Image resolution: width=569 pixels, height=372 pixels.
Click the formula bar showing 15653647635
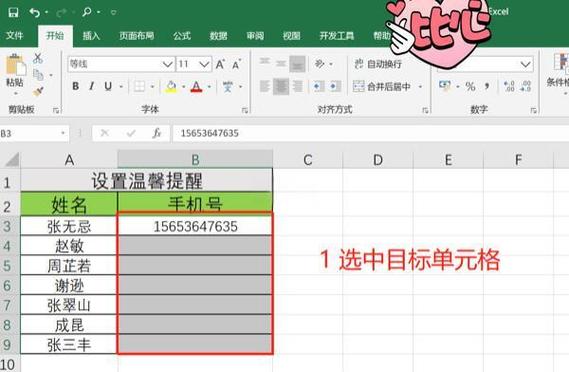[x=371, y=133]
